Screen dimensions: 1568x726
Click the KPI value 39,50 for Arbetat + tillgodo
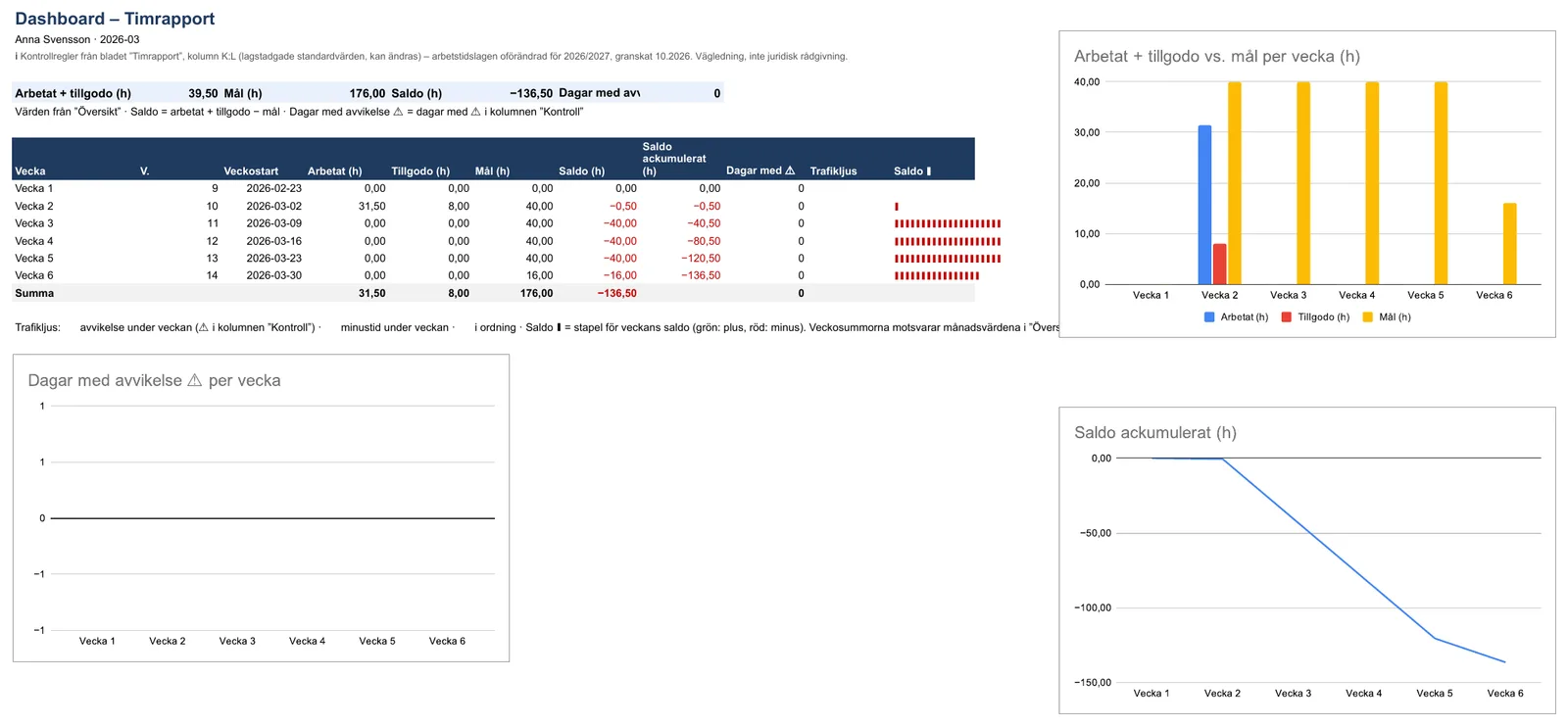pos(203,94)
